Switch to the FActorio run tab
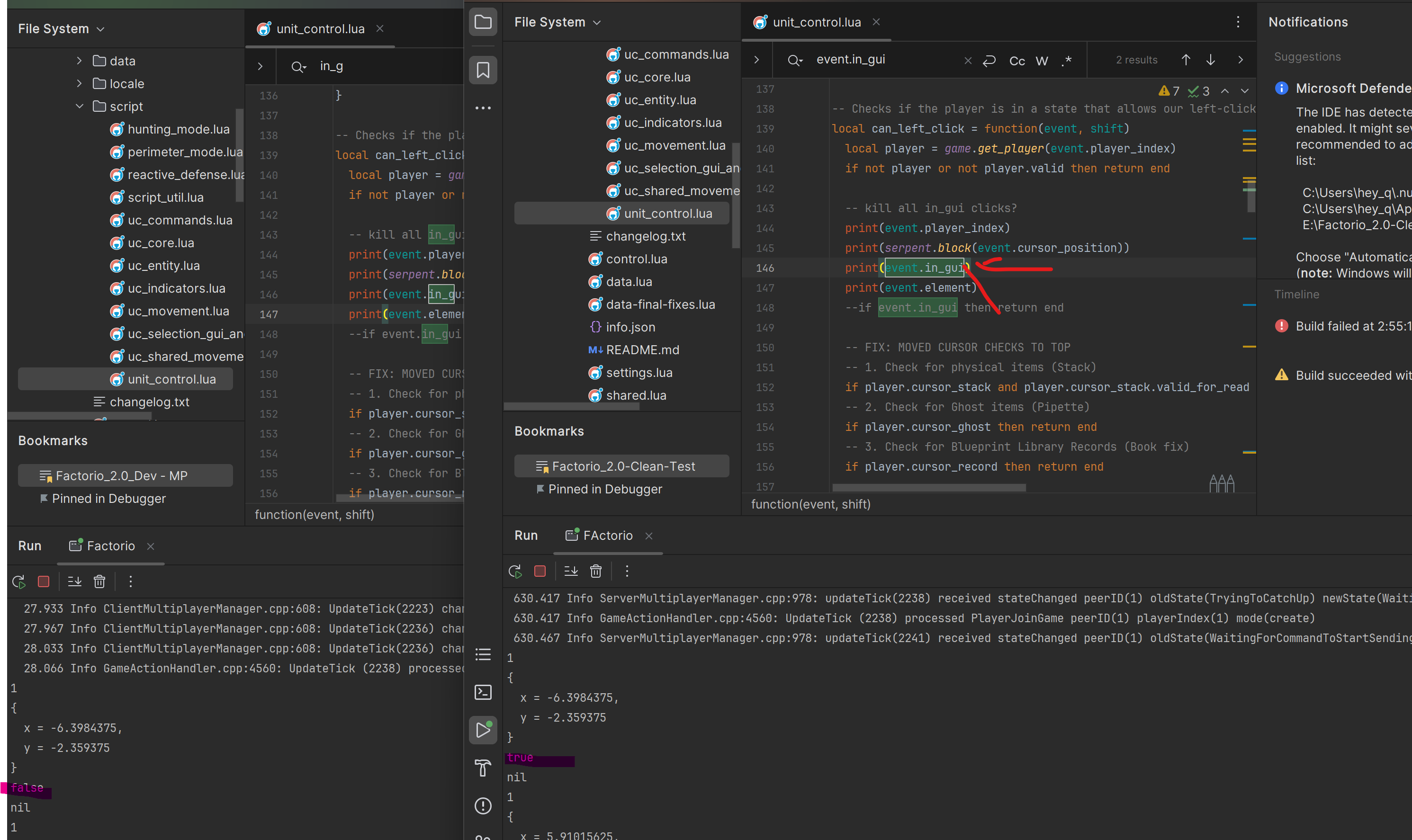Viewport: 1412px width, 840px height. [x=607, y=536]
